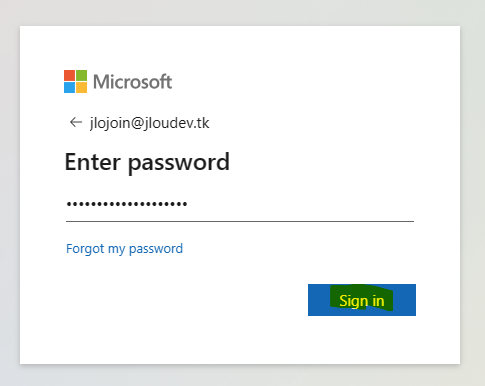This screenshot has width=485, height=386.
Task: Click the blue Sign in button
Action: click(x=362, y=300)
